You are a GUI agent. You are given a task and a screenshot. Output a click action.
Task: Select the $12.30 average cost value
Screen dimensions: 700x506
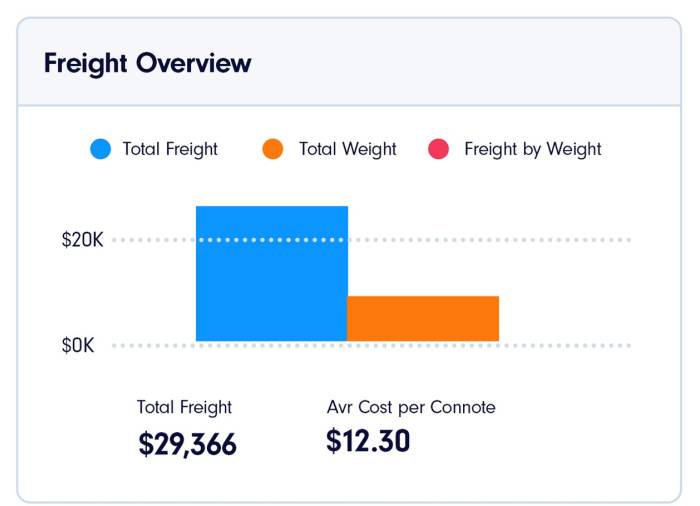(x=367, y=441)
